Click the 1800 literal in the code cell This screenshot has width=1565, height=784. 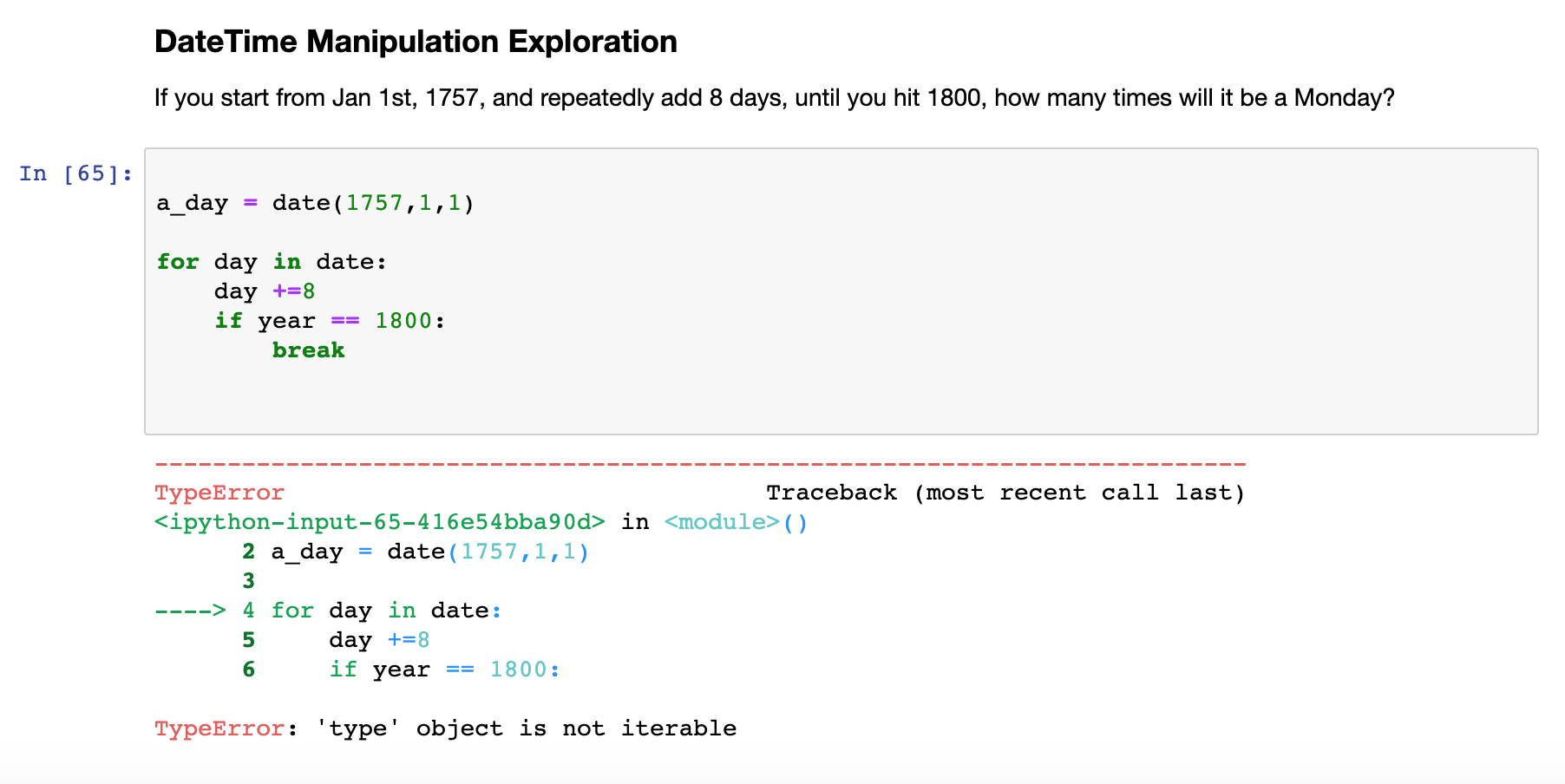coord(403,320)
